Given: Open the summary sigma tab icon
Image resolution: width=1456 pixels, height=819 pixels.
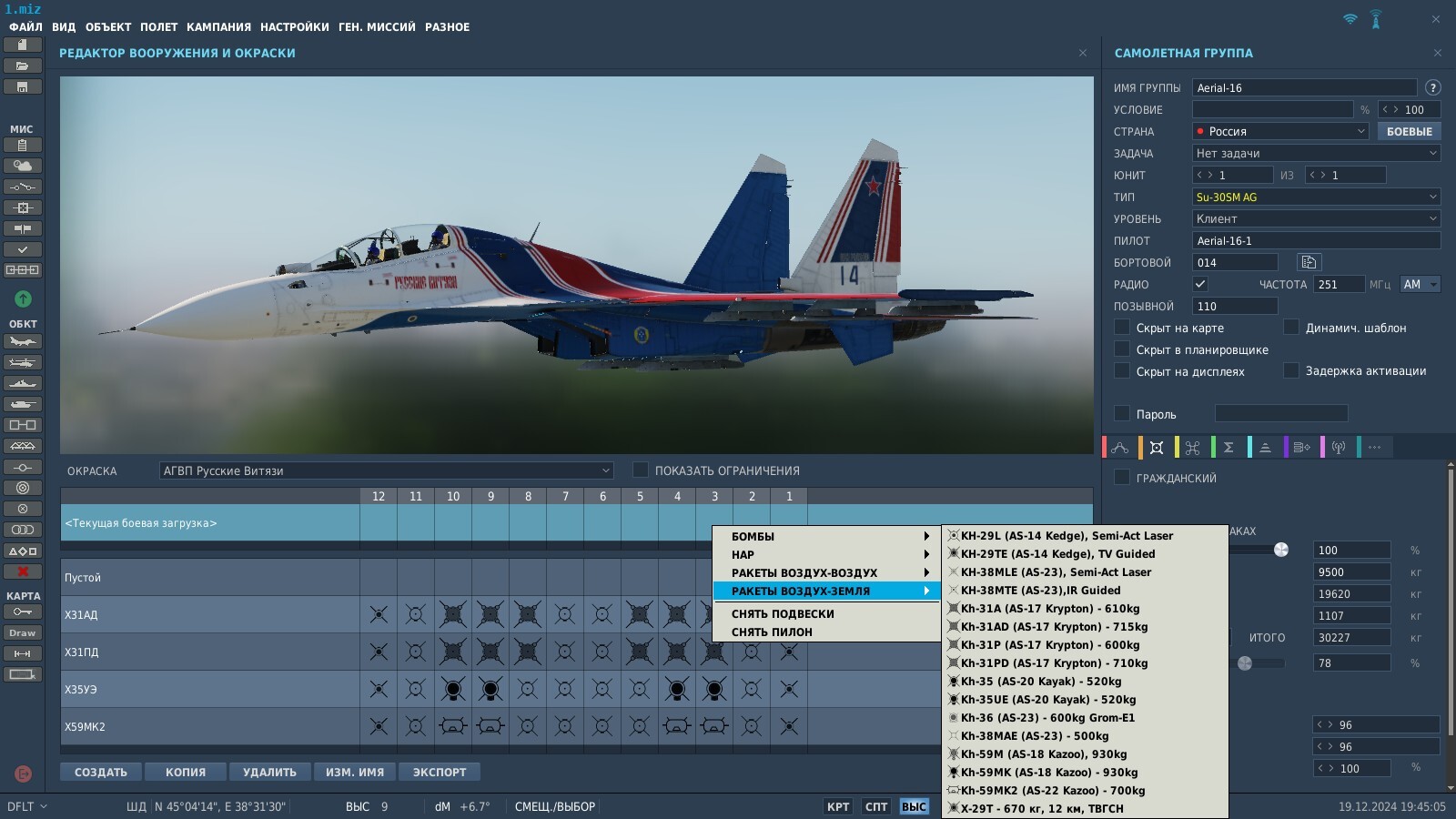Looking at the screenshot, I should pos(1228,447).
